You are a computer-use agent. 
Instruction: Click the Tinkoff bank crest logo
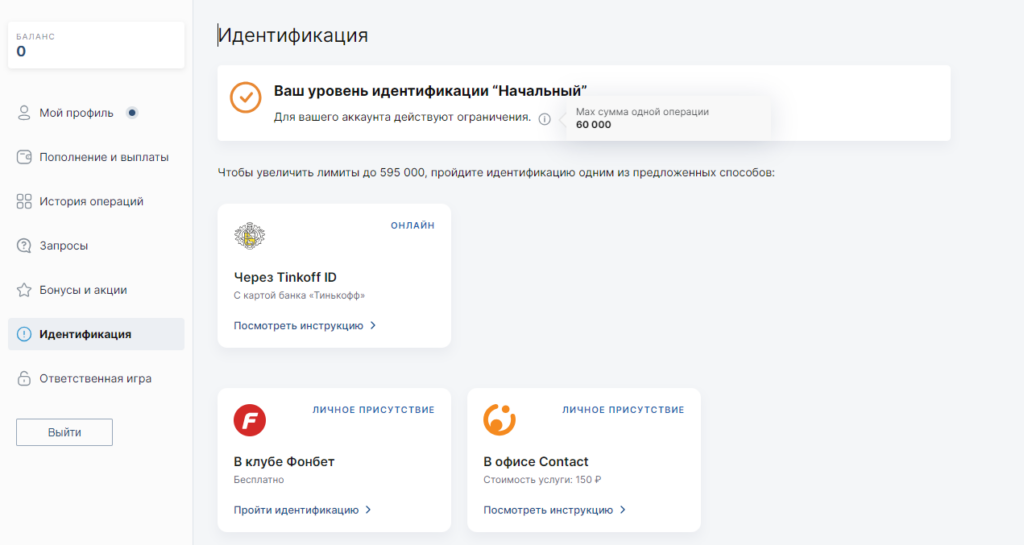click(249, 236)
